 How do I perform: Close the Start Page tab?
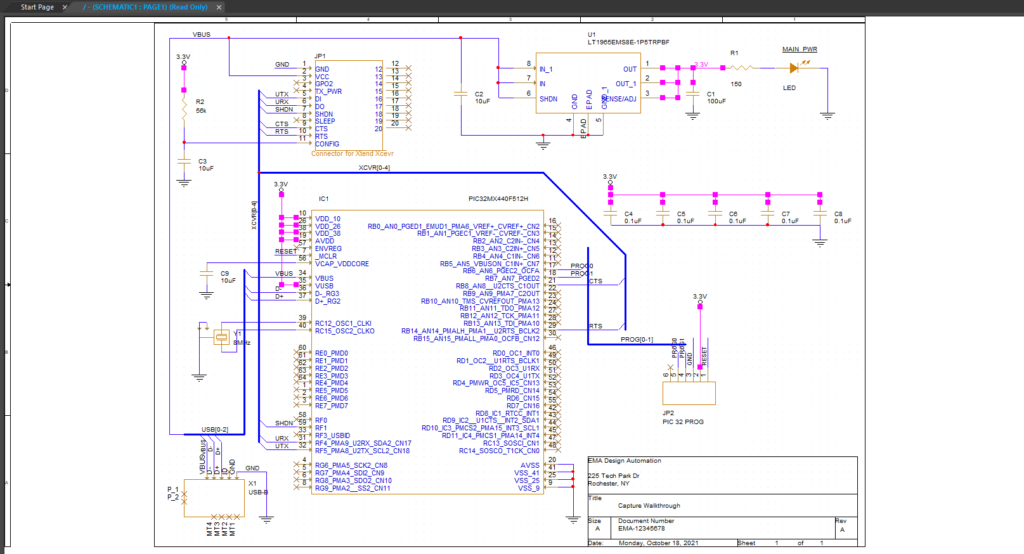[x=65, y=7]
